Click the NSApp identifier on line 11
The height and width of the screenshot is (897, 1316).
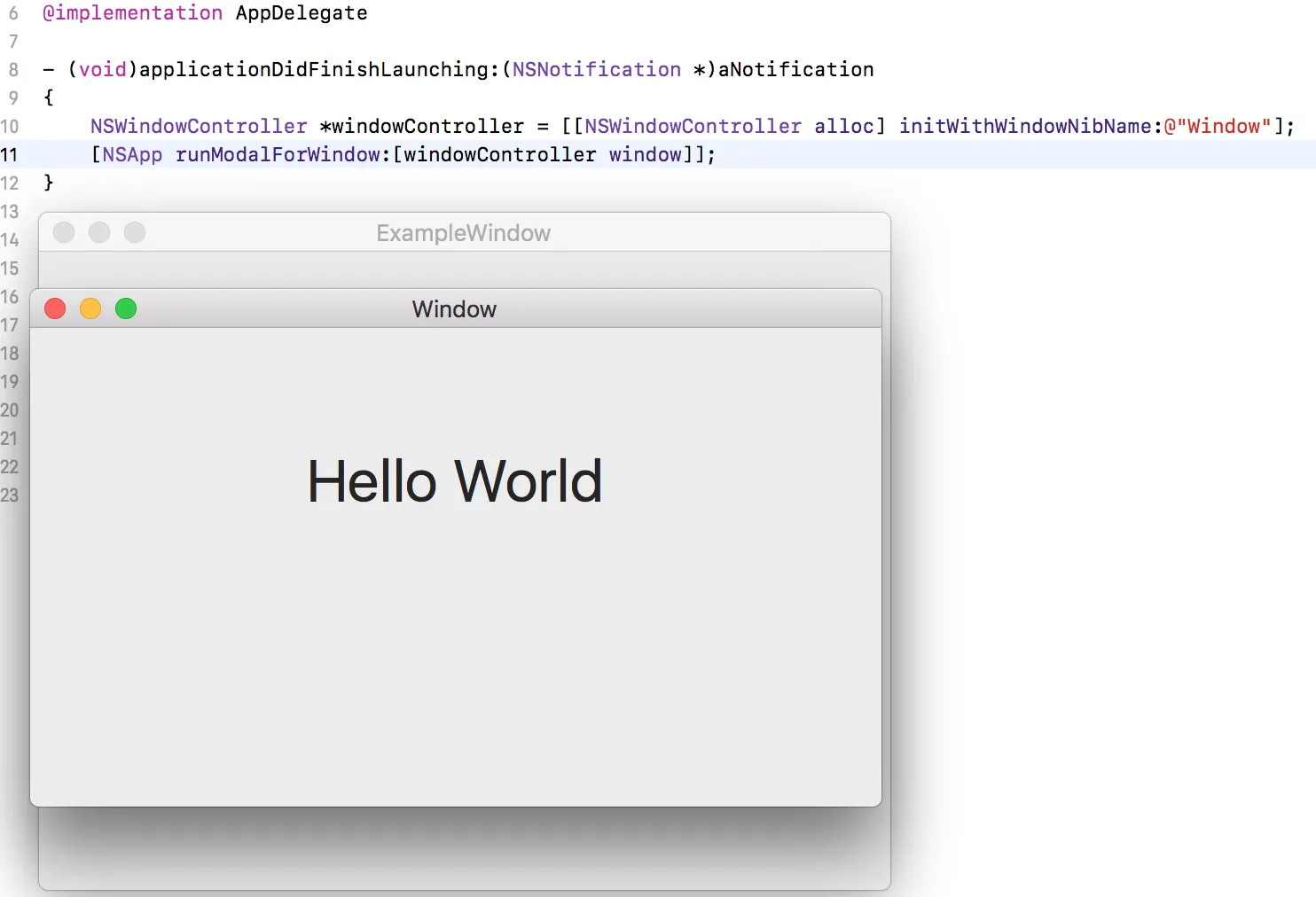click(x=133, y=154)
